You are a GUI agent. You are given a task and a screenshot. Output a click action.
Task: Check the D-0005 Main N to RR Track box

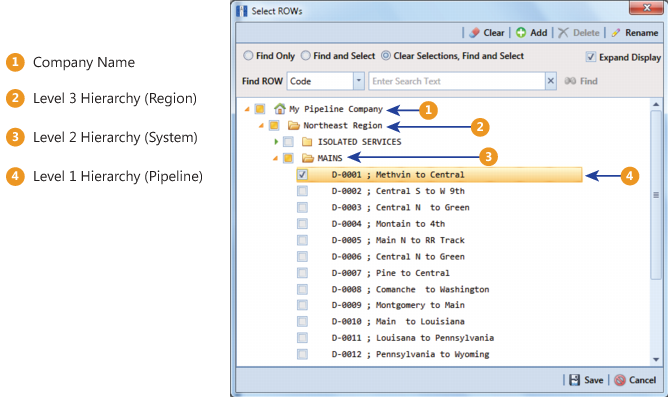tap(303, 240)
